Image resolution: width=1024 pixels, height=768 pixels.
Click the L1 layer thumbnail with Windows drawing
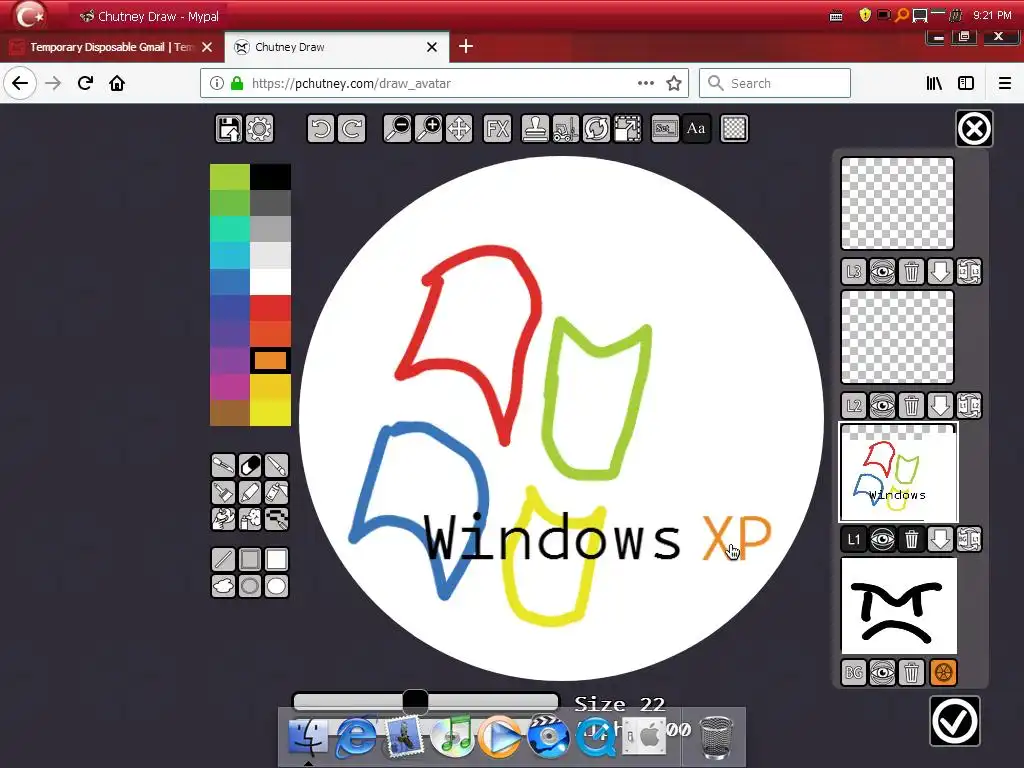[x=898, y=473]
